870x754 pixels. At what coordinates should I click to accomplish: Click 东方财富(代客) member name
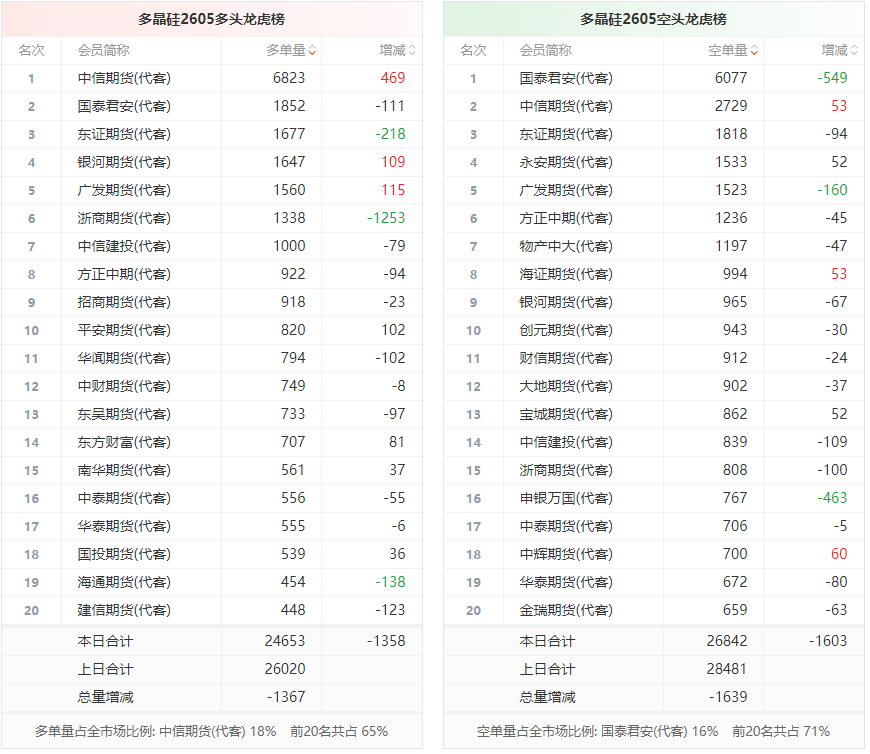coord(123,442)
